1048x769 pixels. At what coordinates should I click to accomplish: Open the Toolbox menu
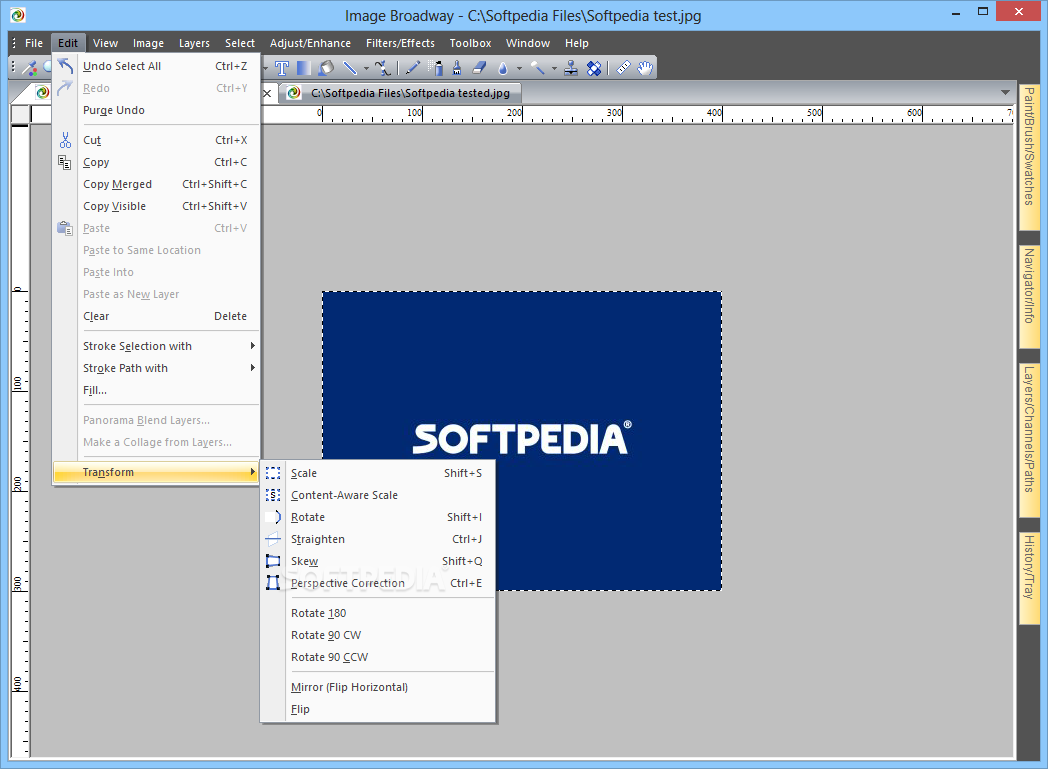pyautogui.click(x=471, y=43)
